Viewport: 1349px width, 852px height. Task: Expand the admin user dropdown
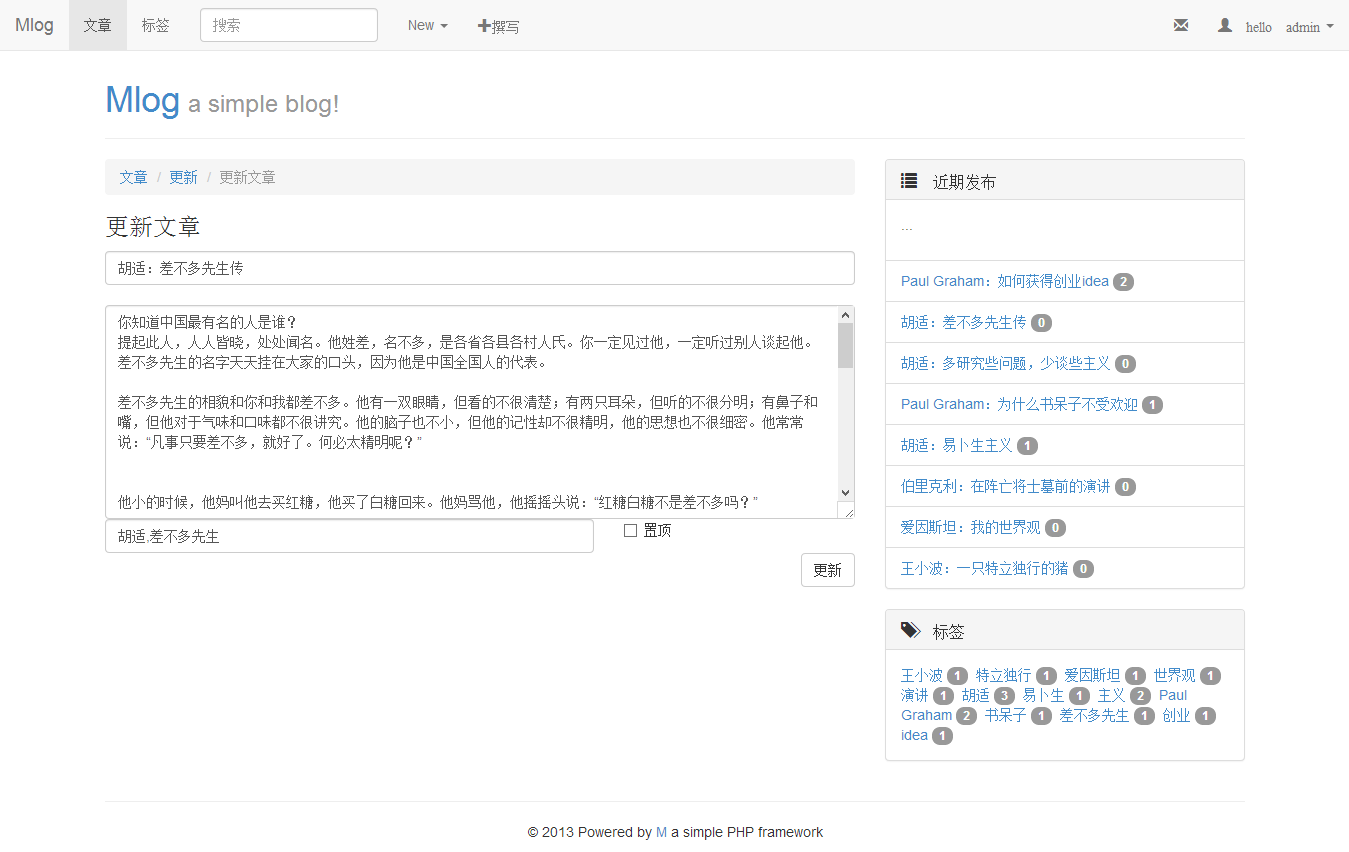coord(1309,27)
